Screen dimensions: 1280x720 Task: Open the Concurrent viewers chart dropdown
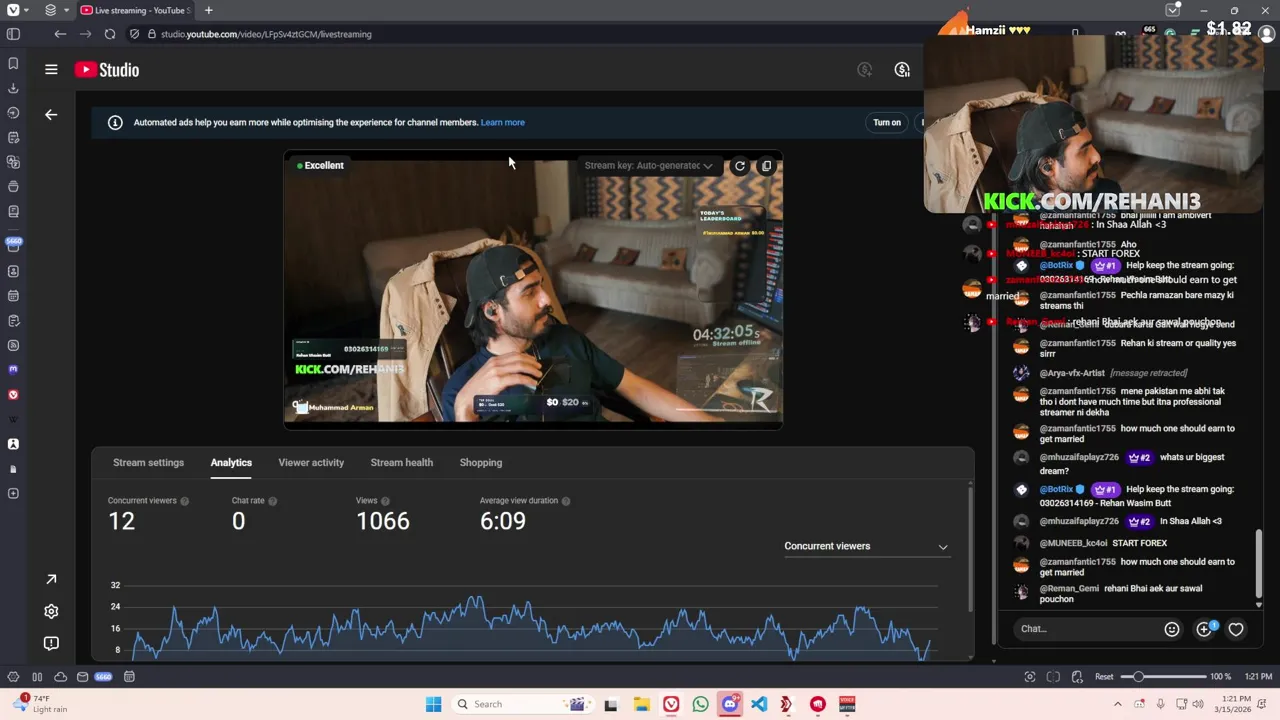tap(866, 546)
